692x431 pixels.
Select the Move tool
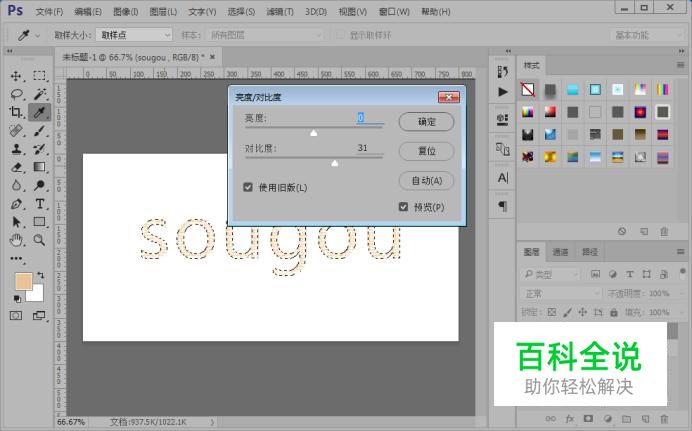tap(16, 76)
